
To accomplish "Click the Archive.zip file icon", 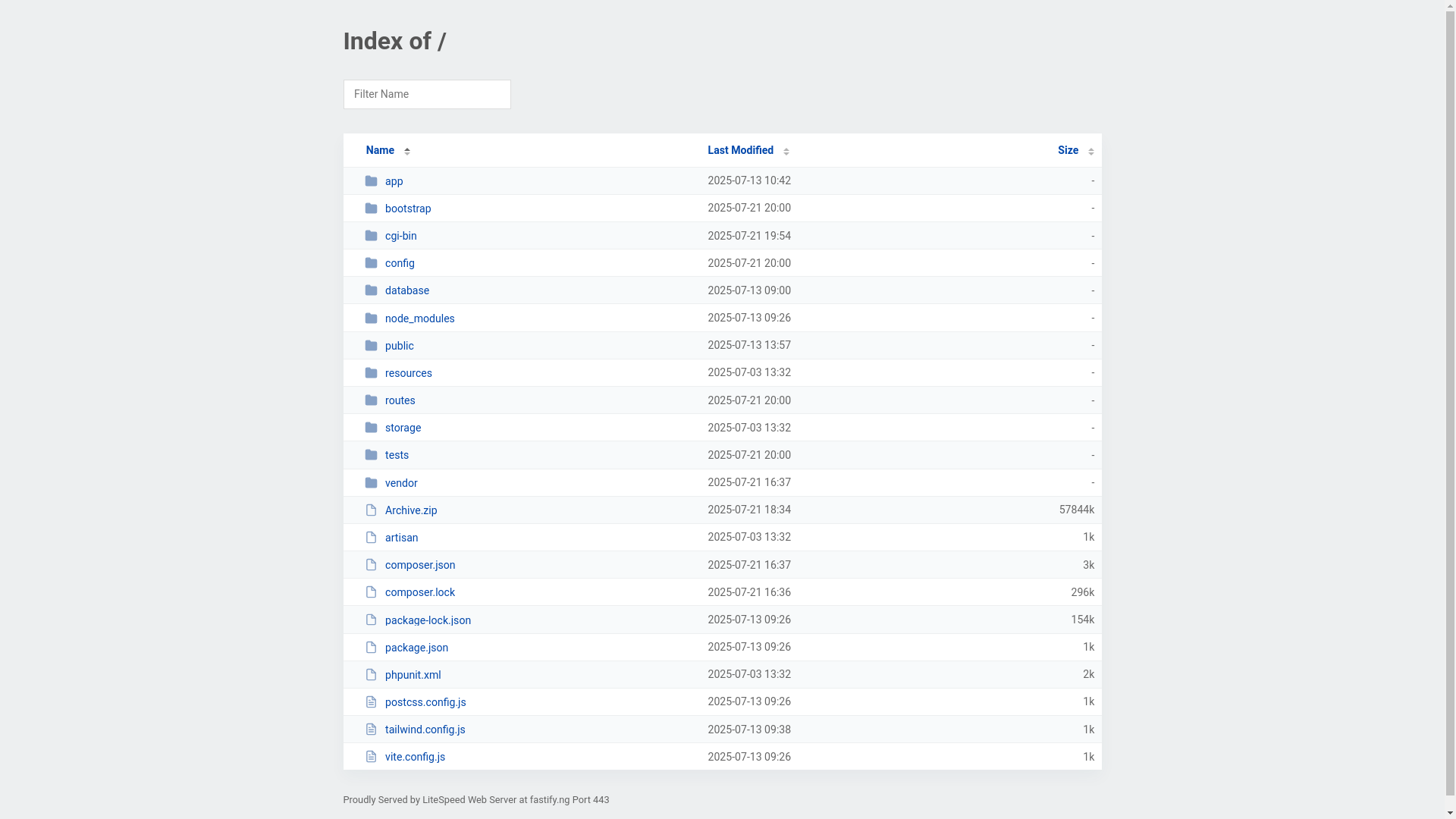I will [x=371, y=510].
